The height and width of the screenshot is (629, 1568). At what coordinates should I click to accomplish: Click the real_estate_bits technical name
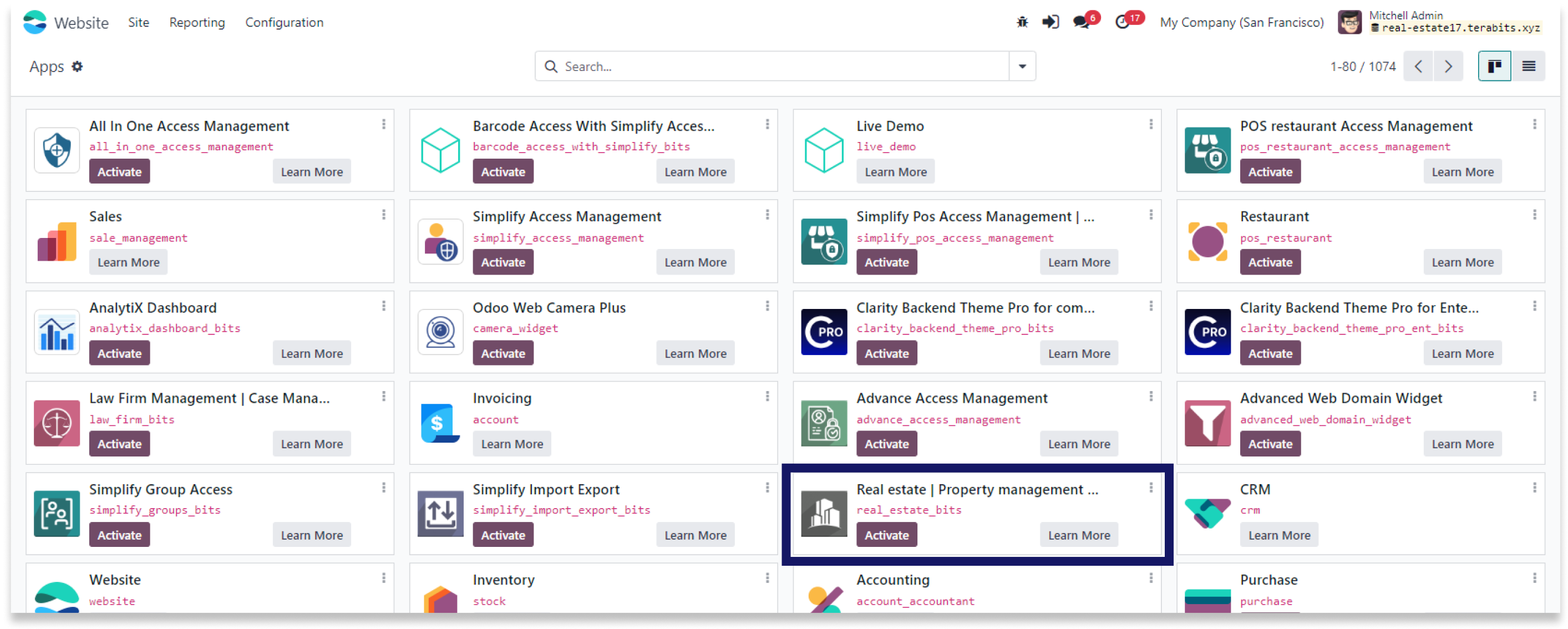[x=909, y=510]
